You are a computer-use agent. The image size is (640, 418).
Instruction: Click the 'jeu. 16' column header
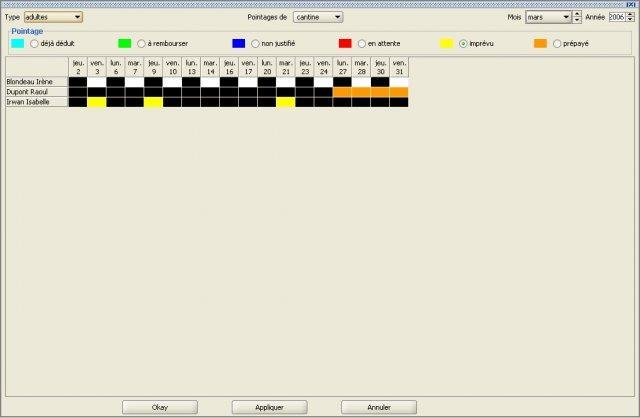pos(229,67)
